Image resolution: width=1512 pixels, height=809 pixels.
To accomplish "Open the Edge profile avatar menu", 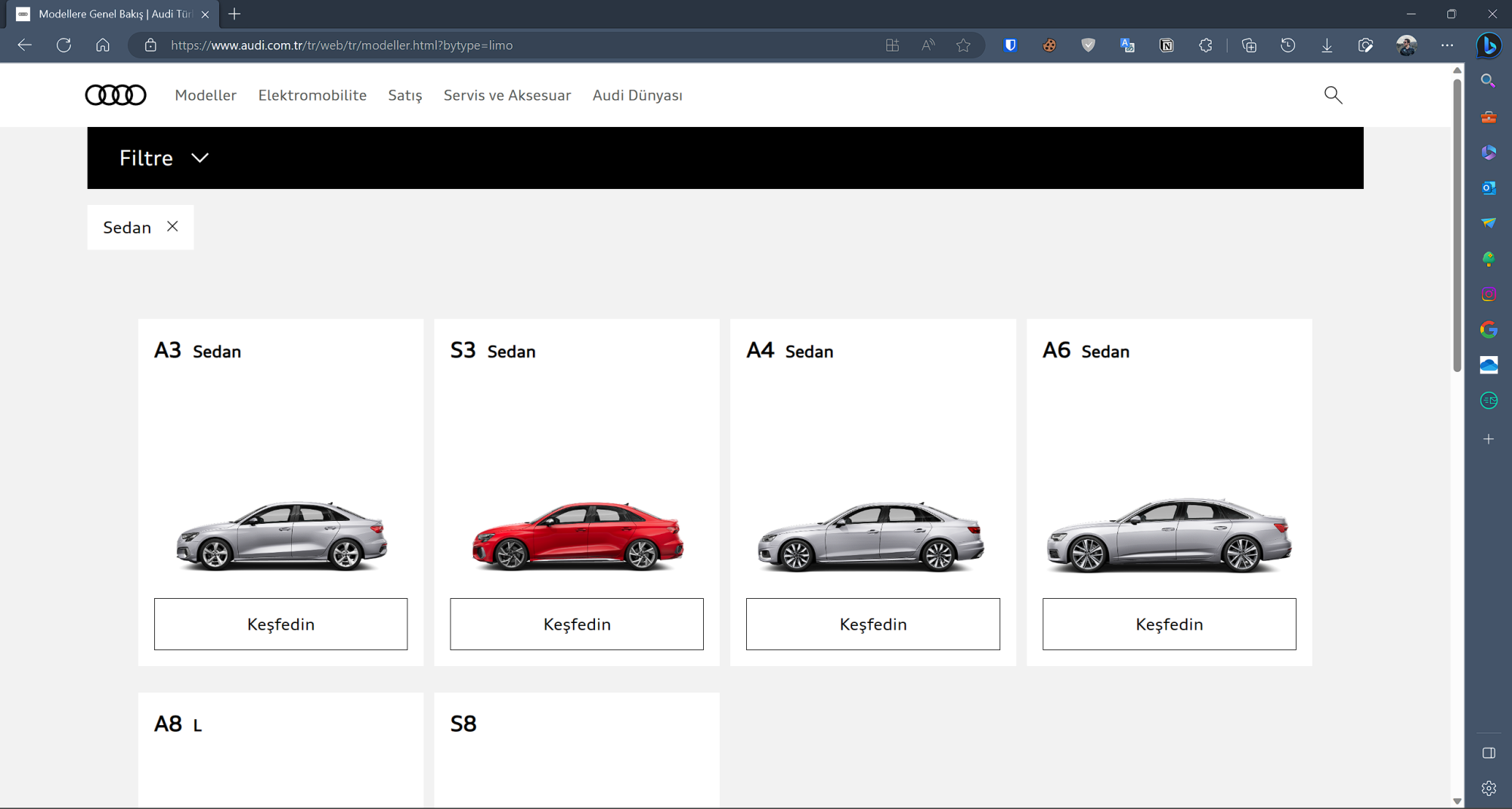I will pos(1406,45).
